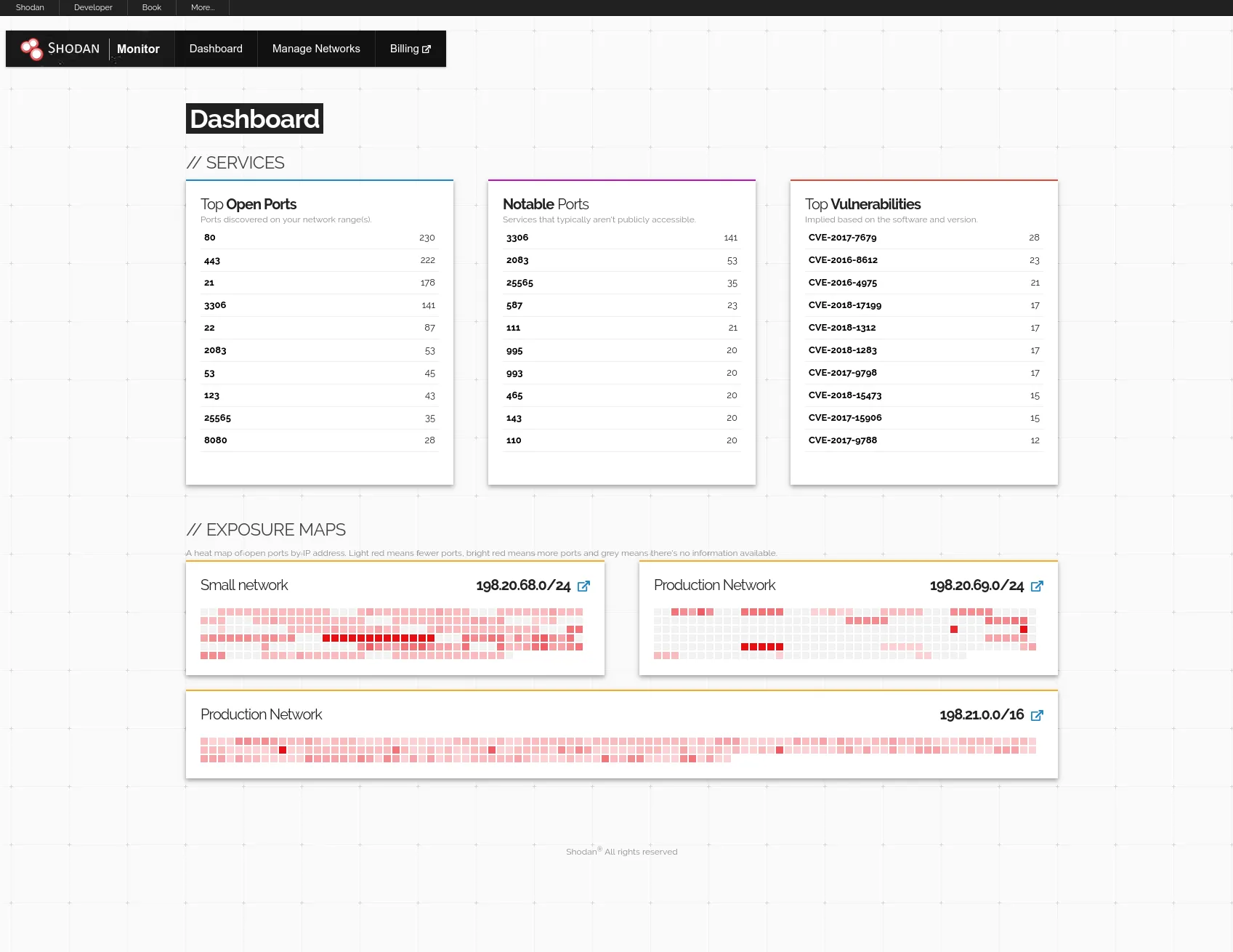Open the Developer menu in the top bar
The width and height of the screenshot is (1233, 952).
[x=92, y=7]
